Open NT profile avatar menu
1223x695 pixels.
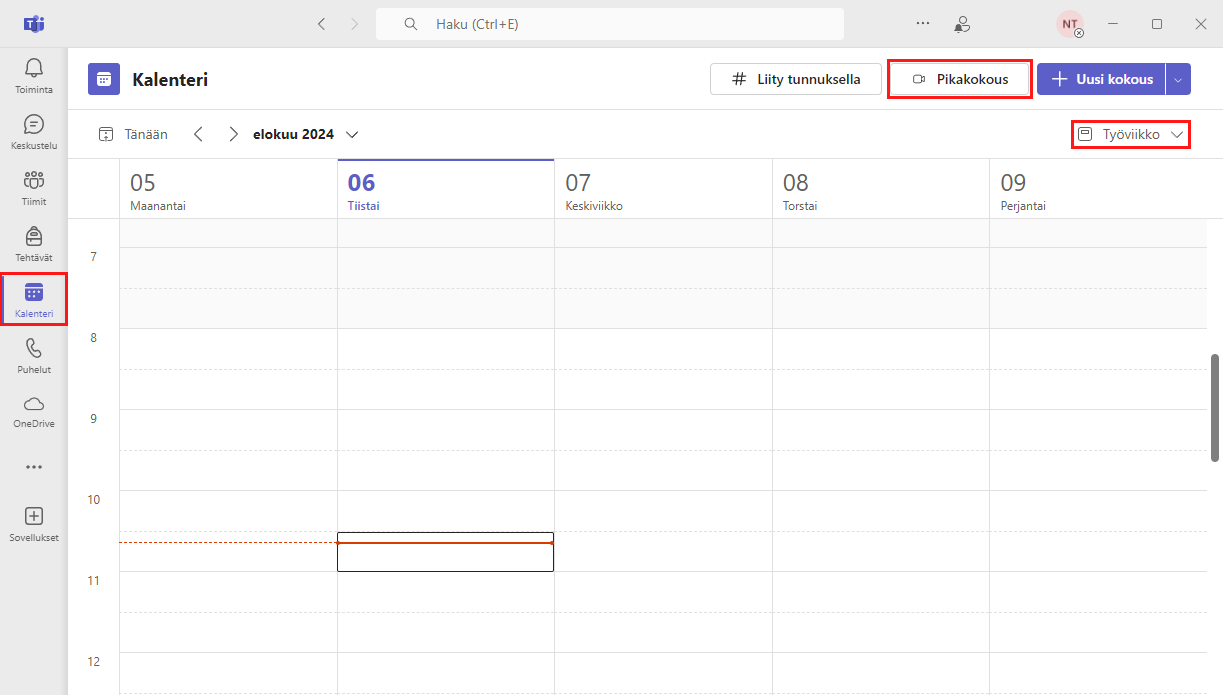click(x=1070, y=24)
